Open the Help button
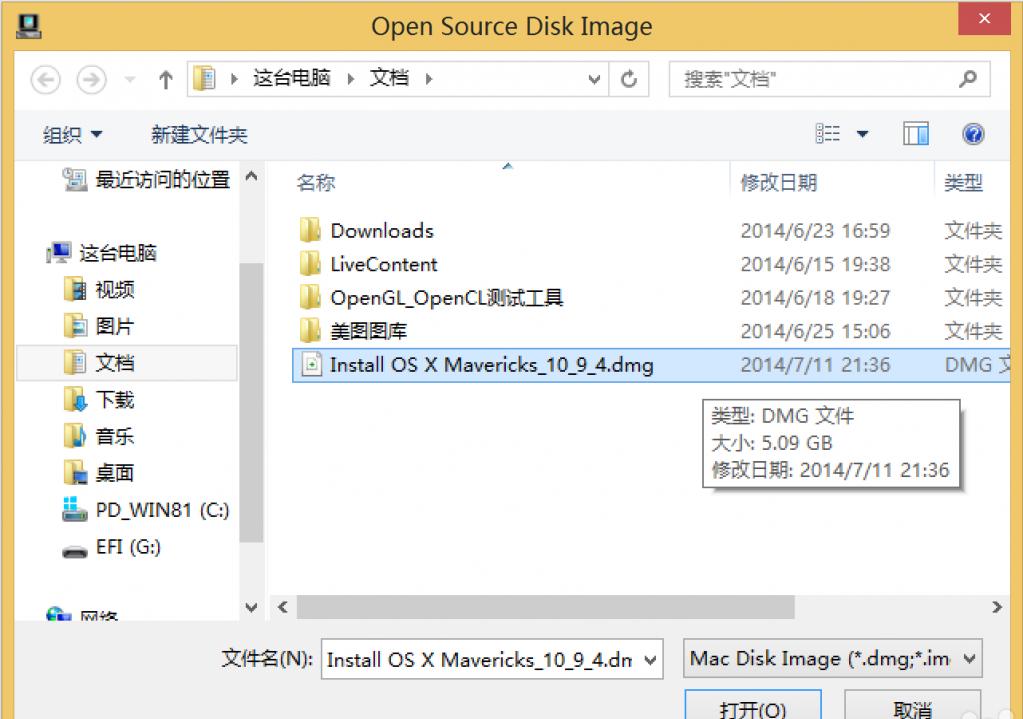The image size is (1023, 719). point(973,134)
